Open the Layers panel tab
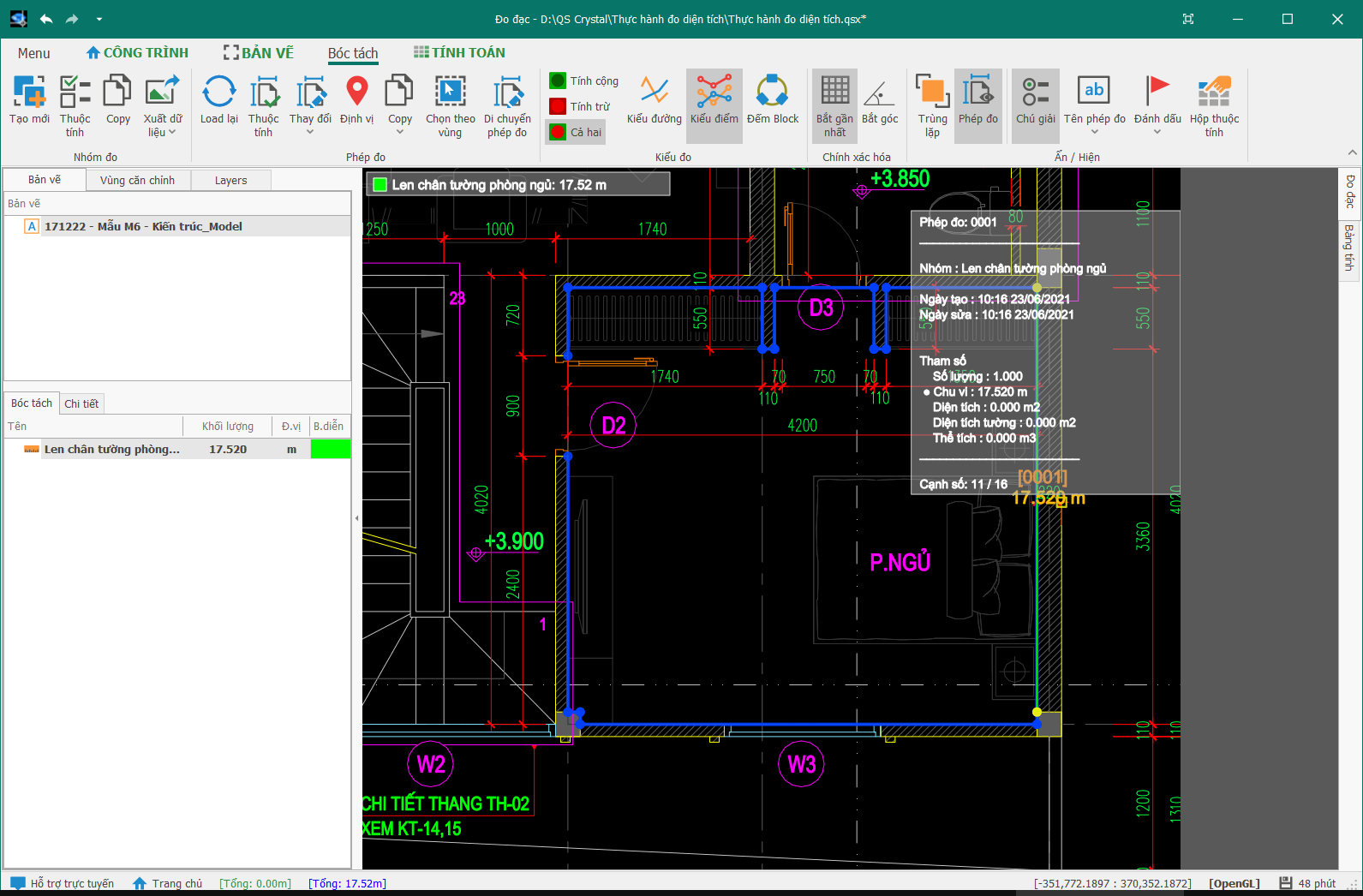 [x=230, y=181]
